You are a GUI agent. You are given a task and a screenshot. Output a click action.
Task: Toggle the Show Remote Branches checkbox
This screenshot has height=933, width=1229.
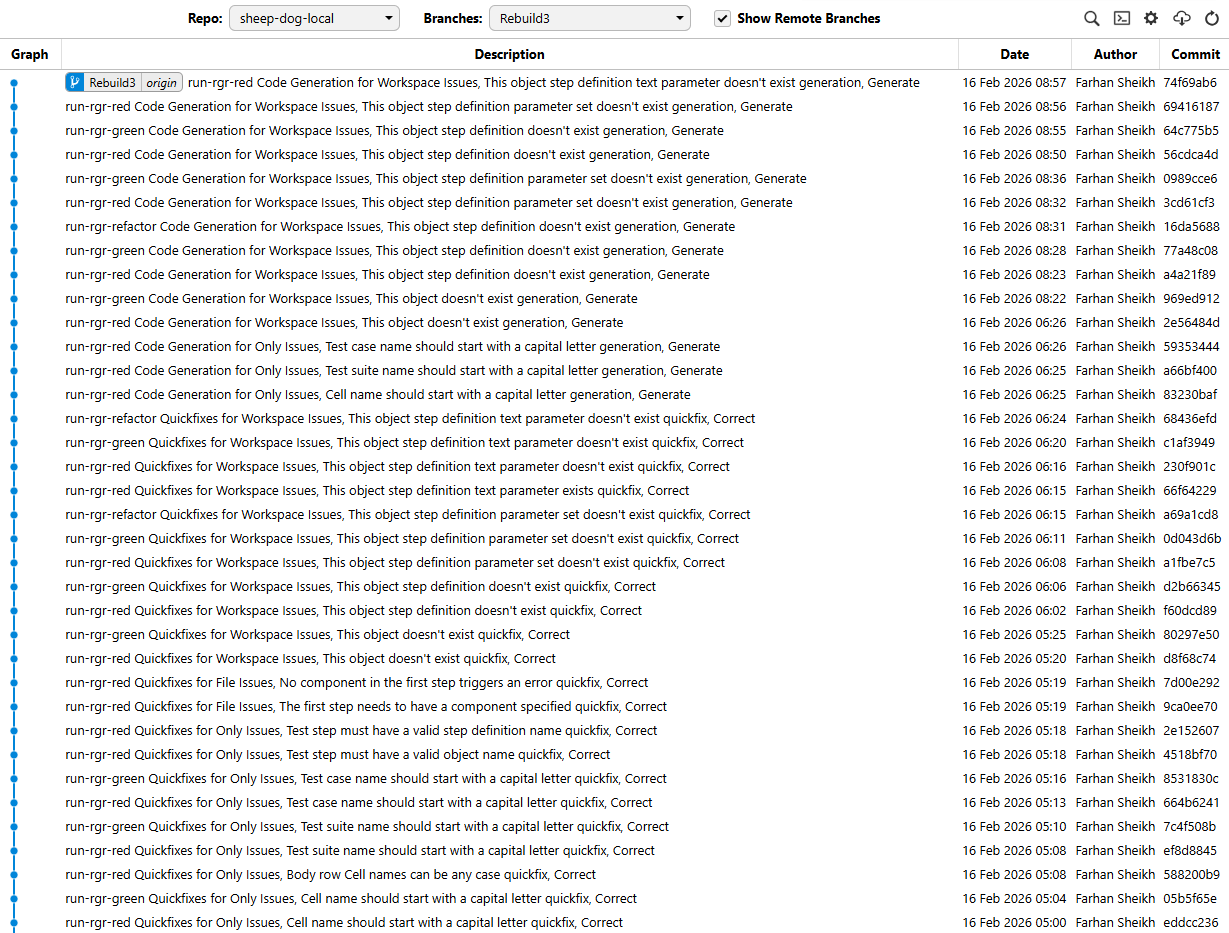(x=722, y=18)
